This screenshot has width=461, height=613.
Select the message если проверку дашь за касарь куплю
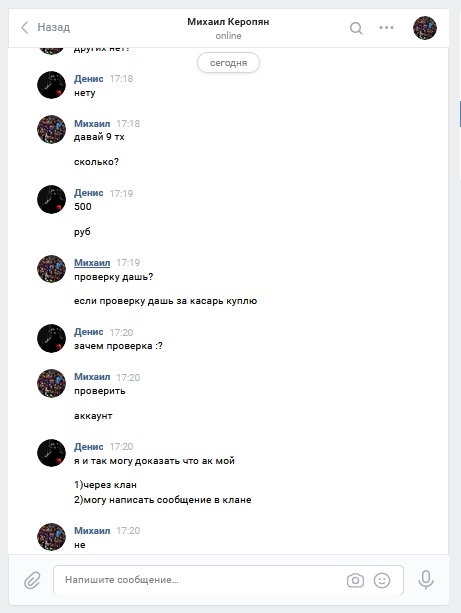tap(165, 301)
